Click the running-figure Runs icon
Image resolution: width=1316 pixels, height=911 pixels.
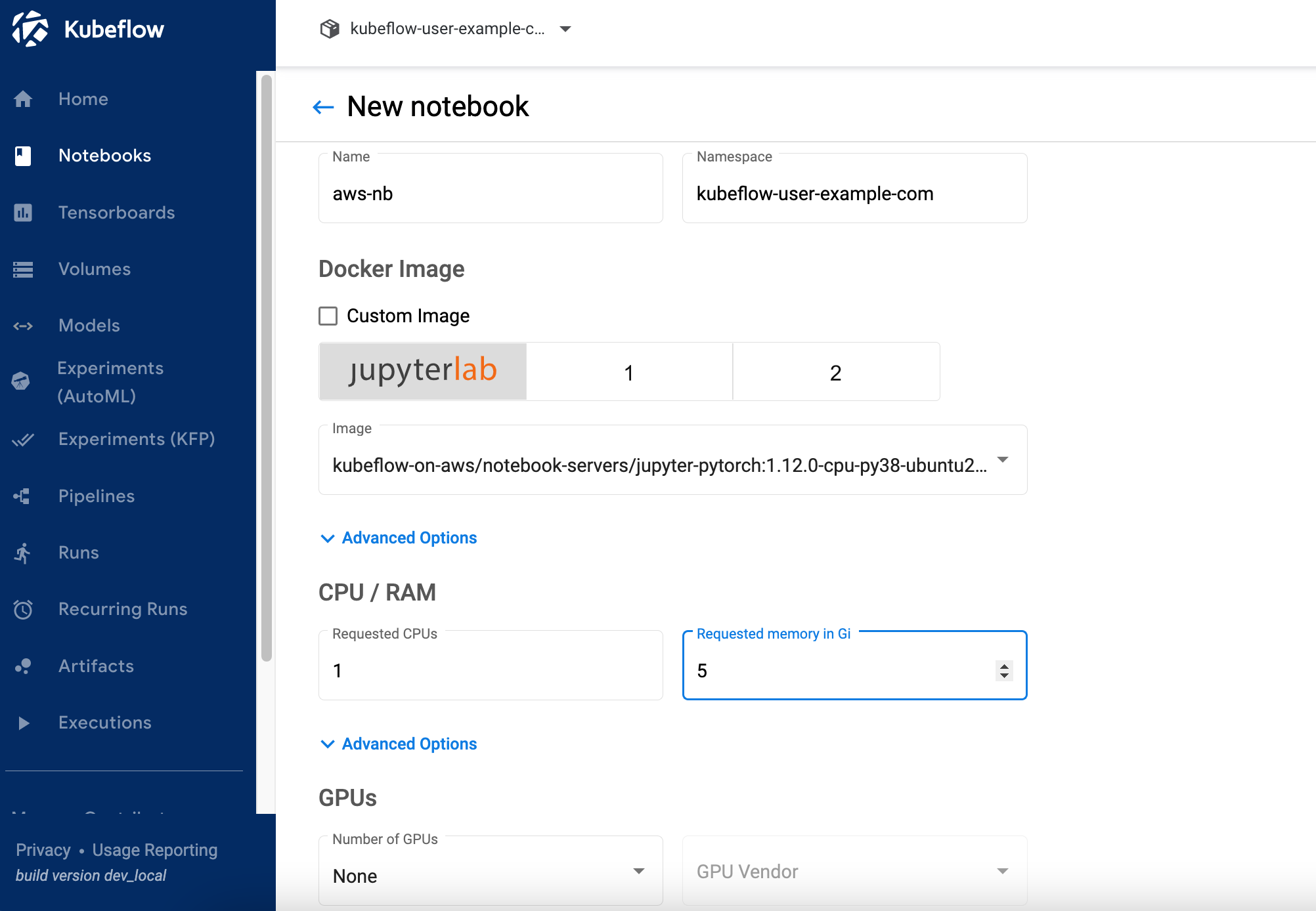23,553
